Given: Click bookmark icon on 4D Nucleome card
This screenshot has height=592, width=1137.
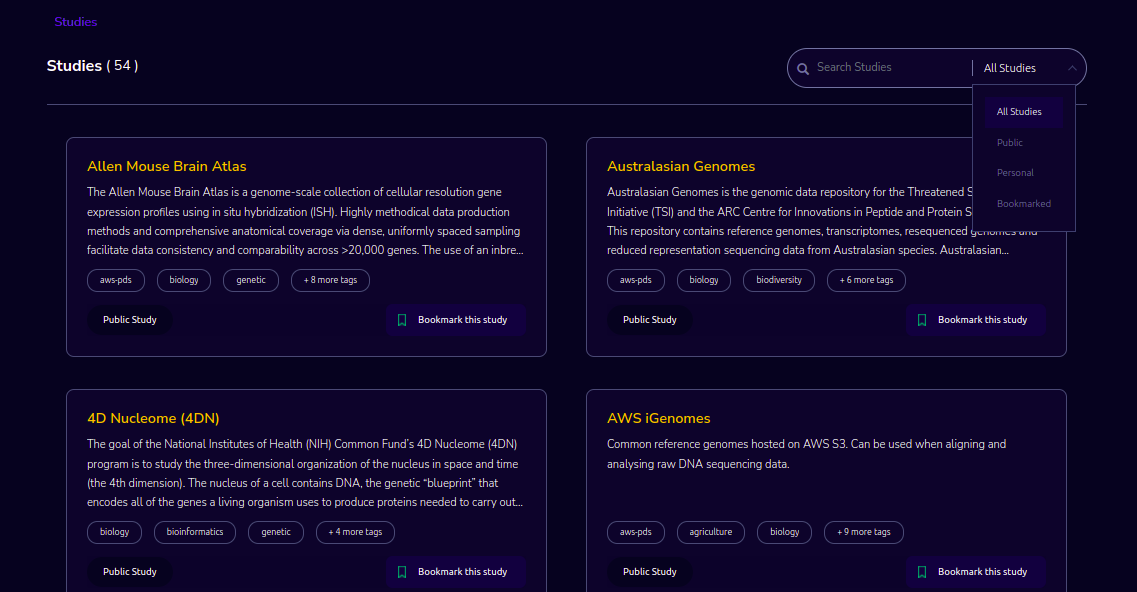Looking at the screenshot, I should click(x=402, y=572).
